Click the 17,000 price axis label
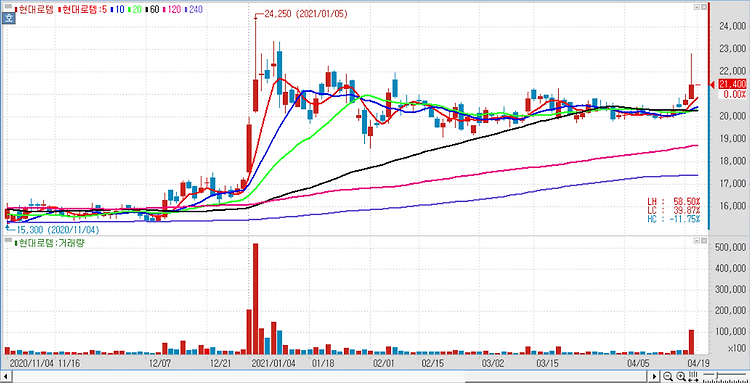The image size is (750, 383). click(732, 184)
